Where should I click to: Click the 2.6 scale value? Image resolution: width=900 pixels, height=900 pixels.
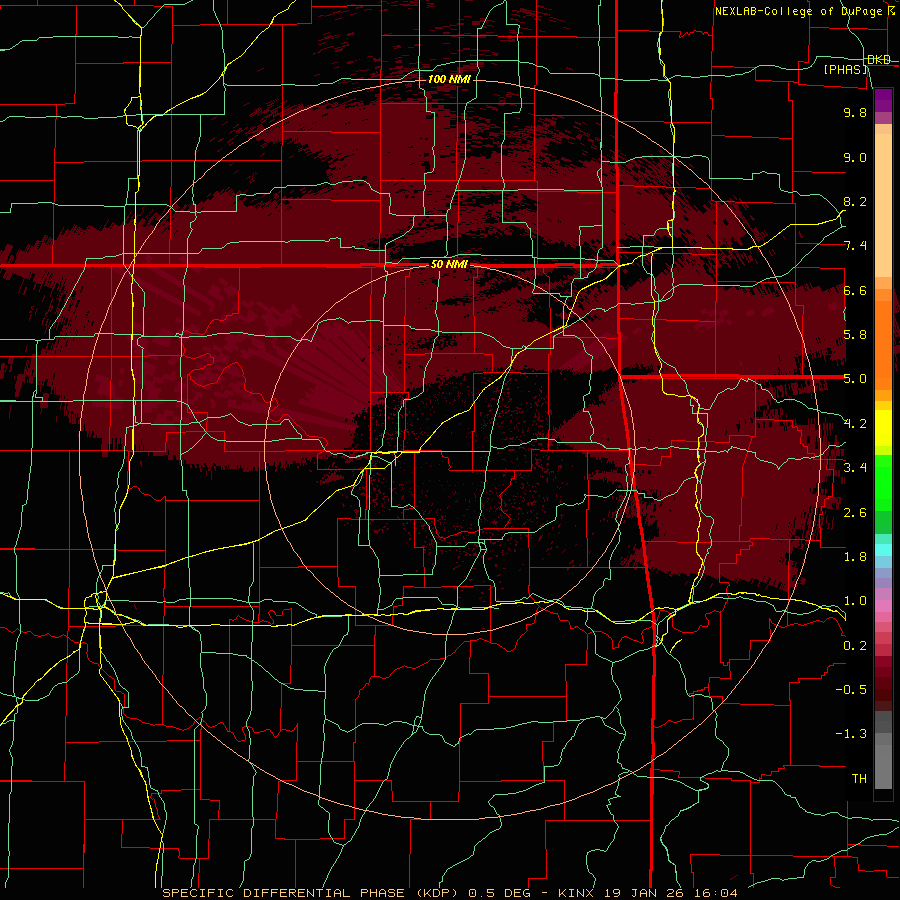[x=855, y=512]
